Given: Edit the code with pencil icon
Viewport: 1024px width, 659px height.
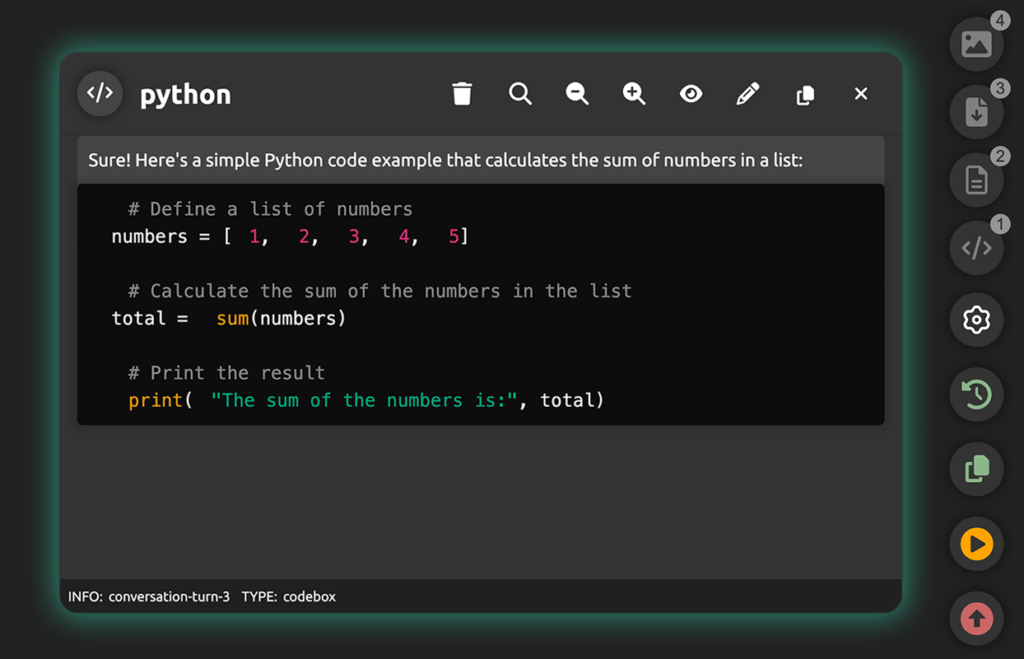Looking at the screenshot, I should coord(748,94).
